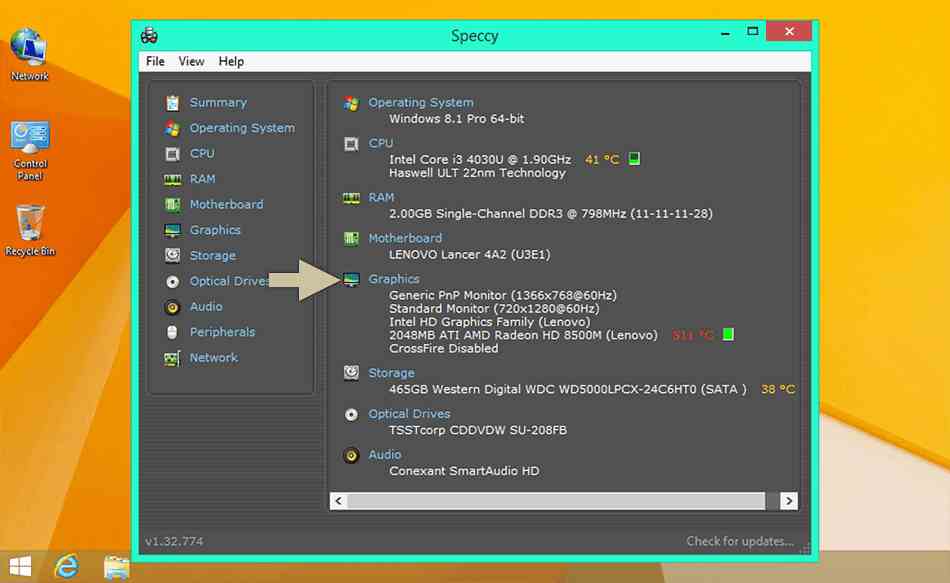This screenshot has height=583, width=950.
Task: Click the green CPU temperature indicator
Action: point(634,159)
